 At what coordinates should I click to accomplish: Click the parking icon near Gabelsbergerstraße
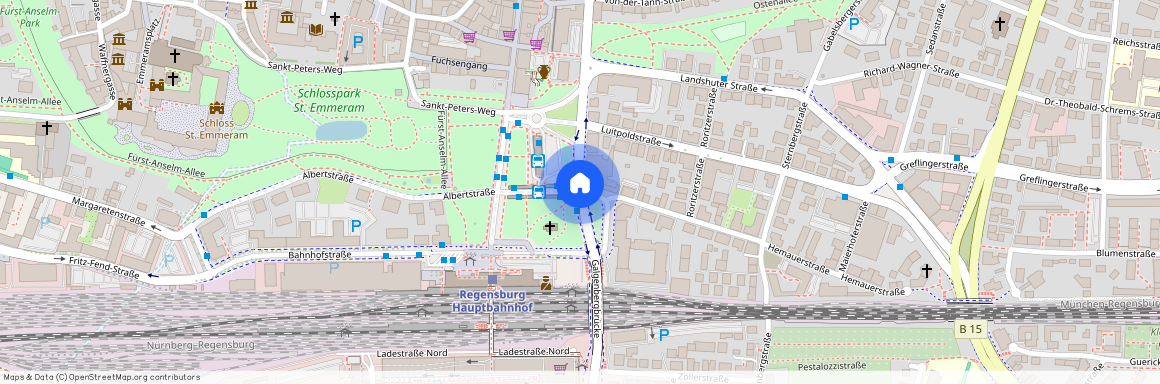854,24
